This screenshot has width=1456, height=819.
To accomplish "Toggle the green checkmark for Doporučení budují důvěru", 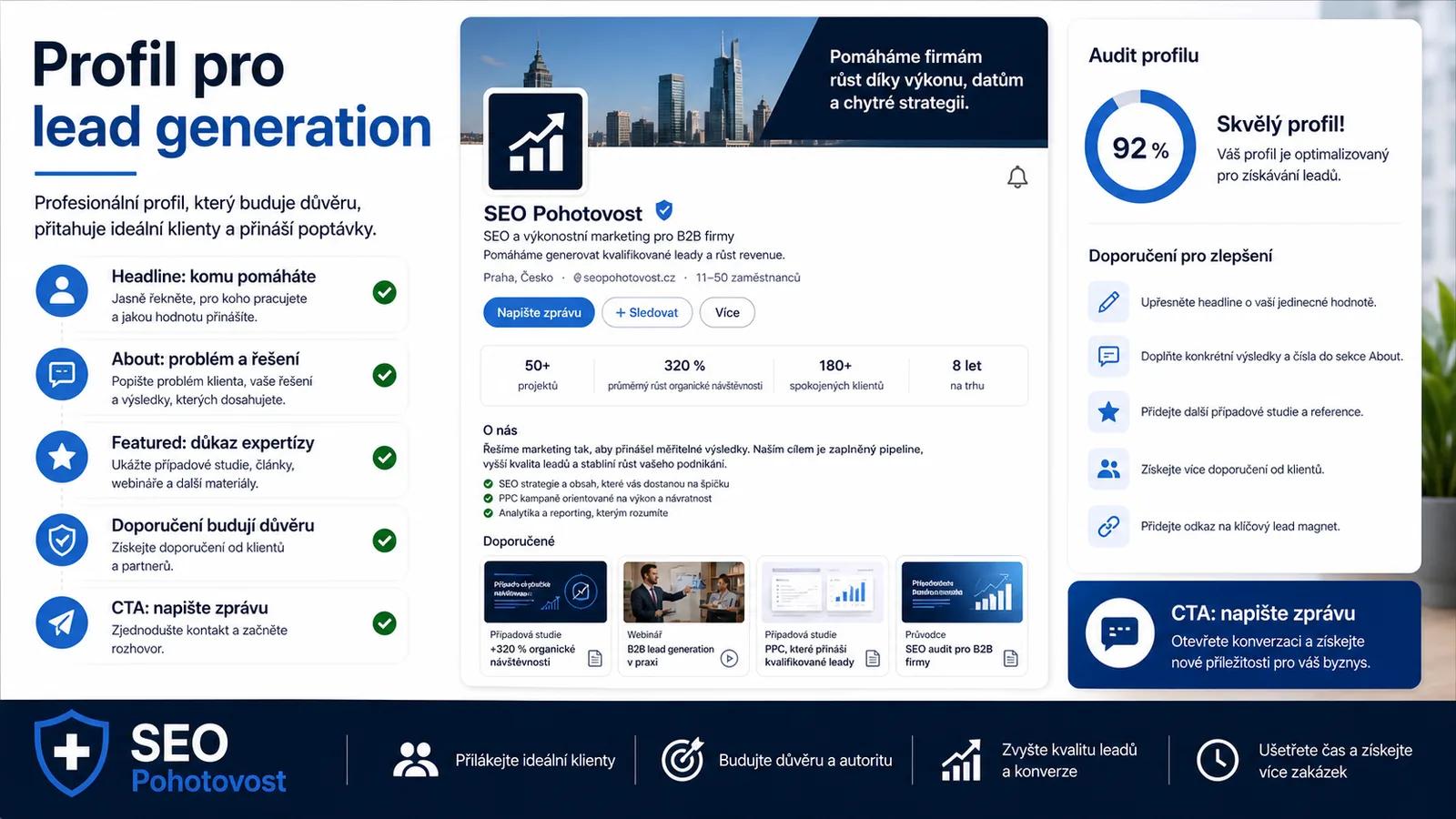I will (x=385, y=541).
